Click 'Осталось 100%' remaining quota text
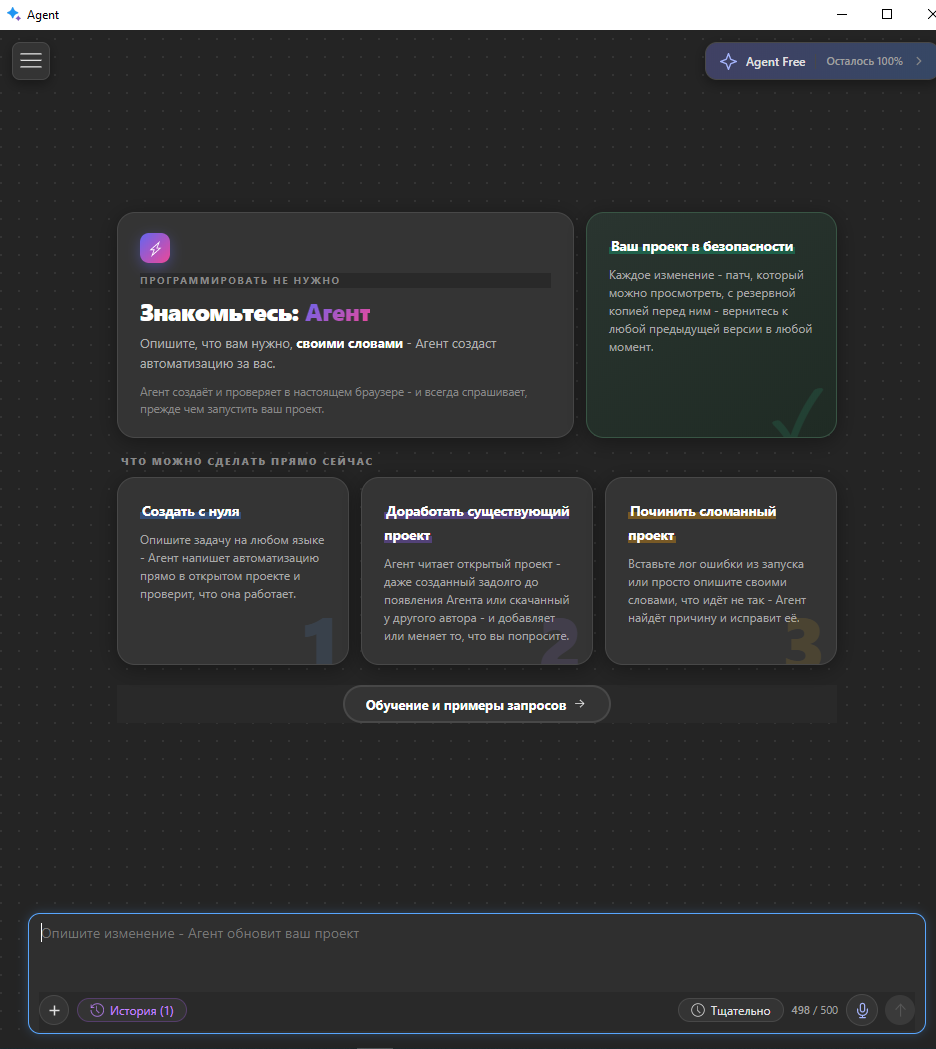Screen dimensions: 936x1049 [x=864, y=61]
